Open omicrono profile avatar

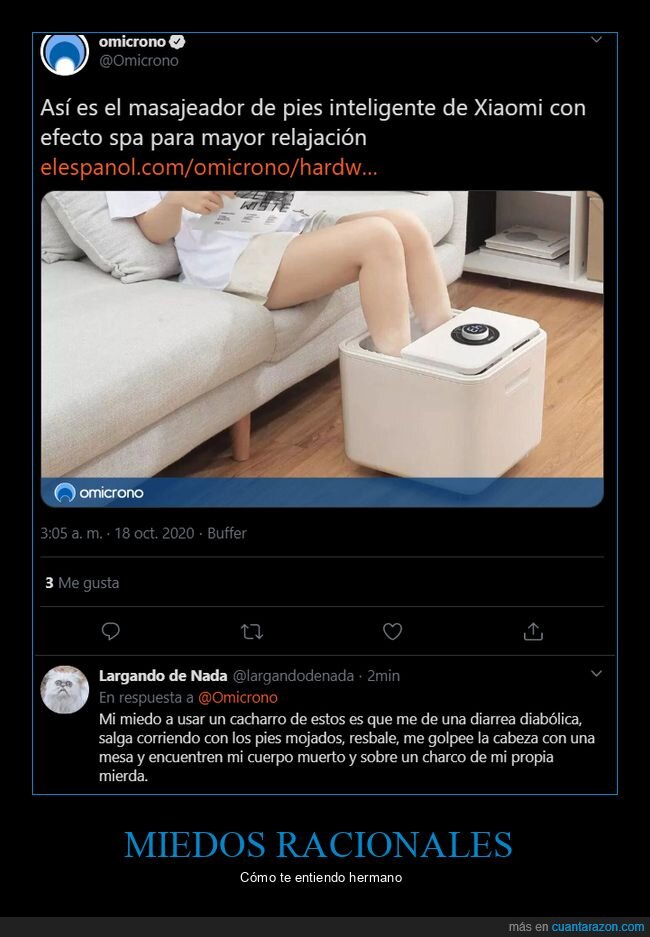(65, 53)
